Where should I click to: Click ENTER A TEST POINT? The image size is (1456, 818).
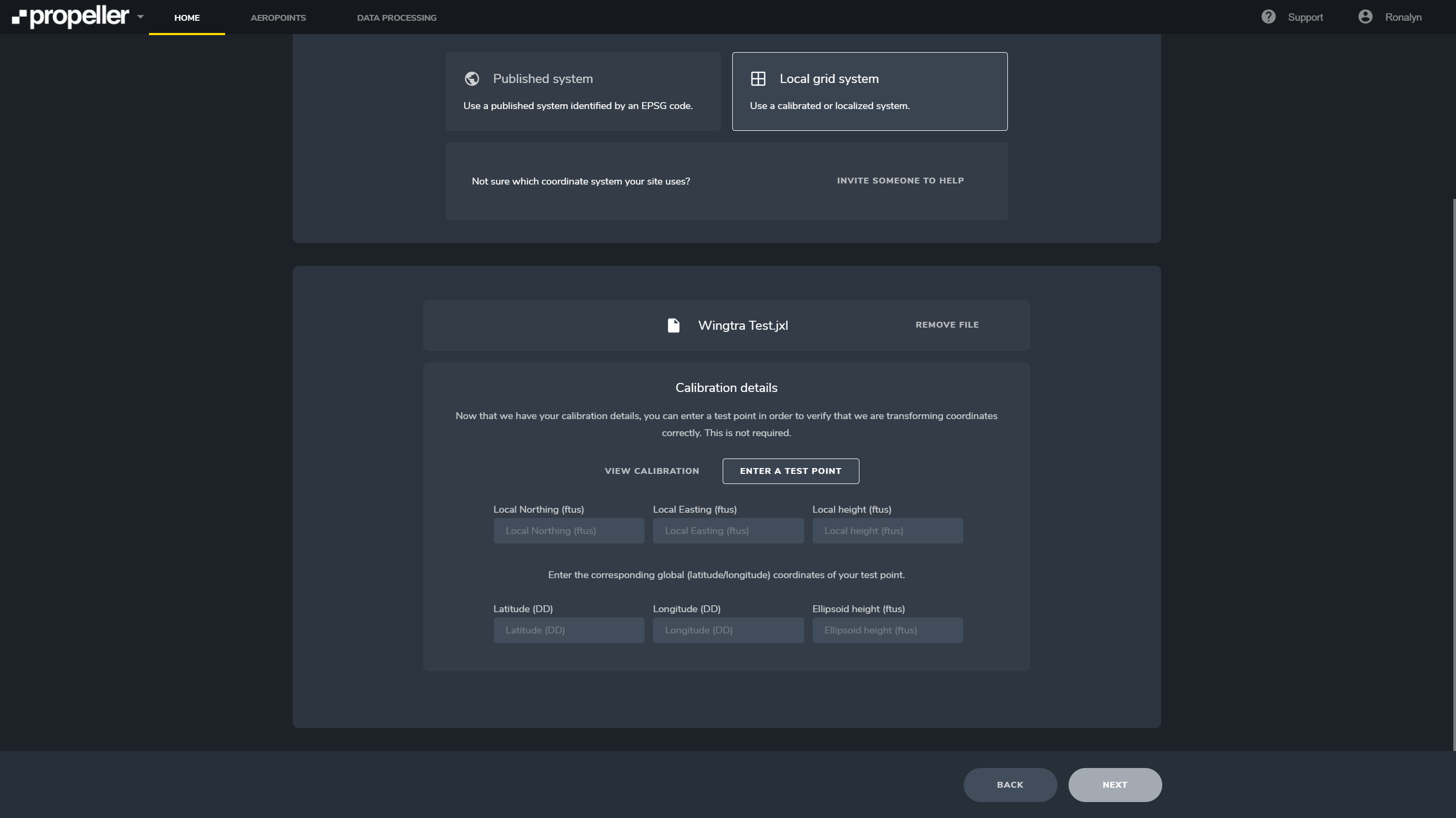pos(790,471)
